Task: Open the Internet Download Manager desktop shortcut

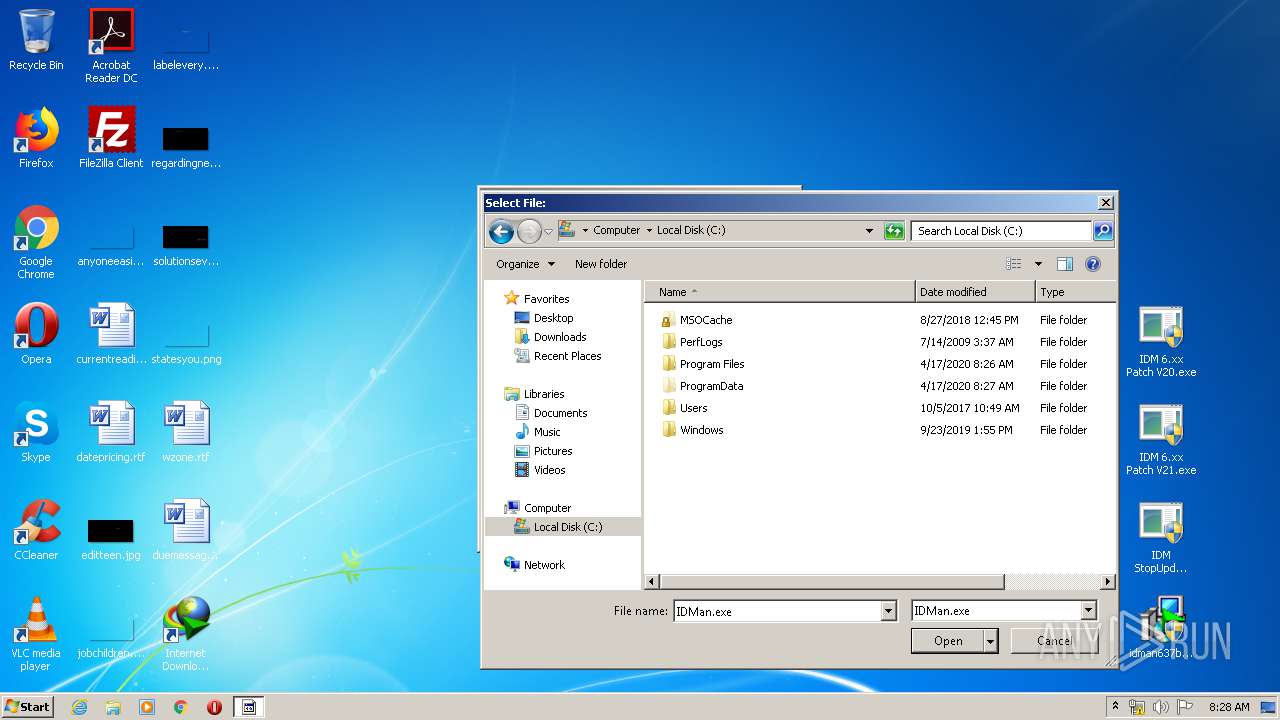Action: point(186,634)
